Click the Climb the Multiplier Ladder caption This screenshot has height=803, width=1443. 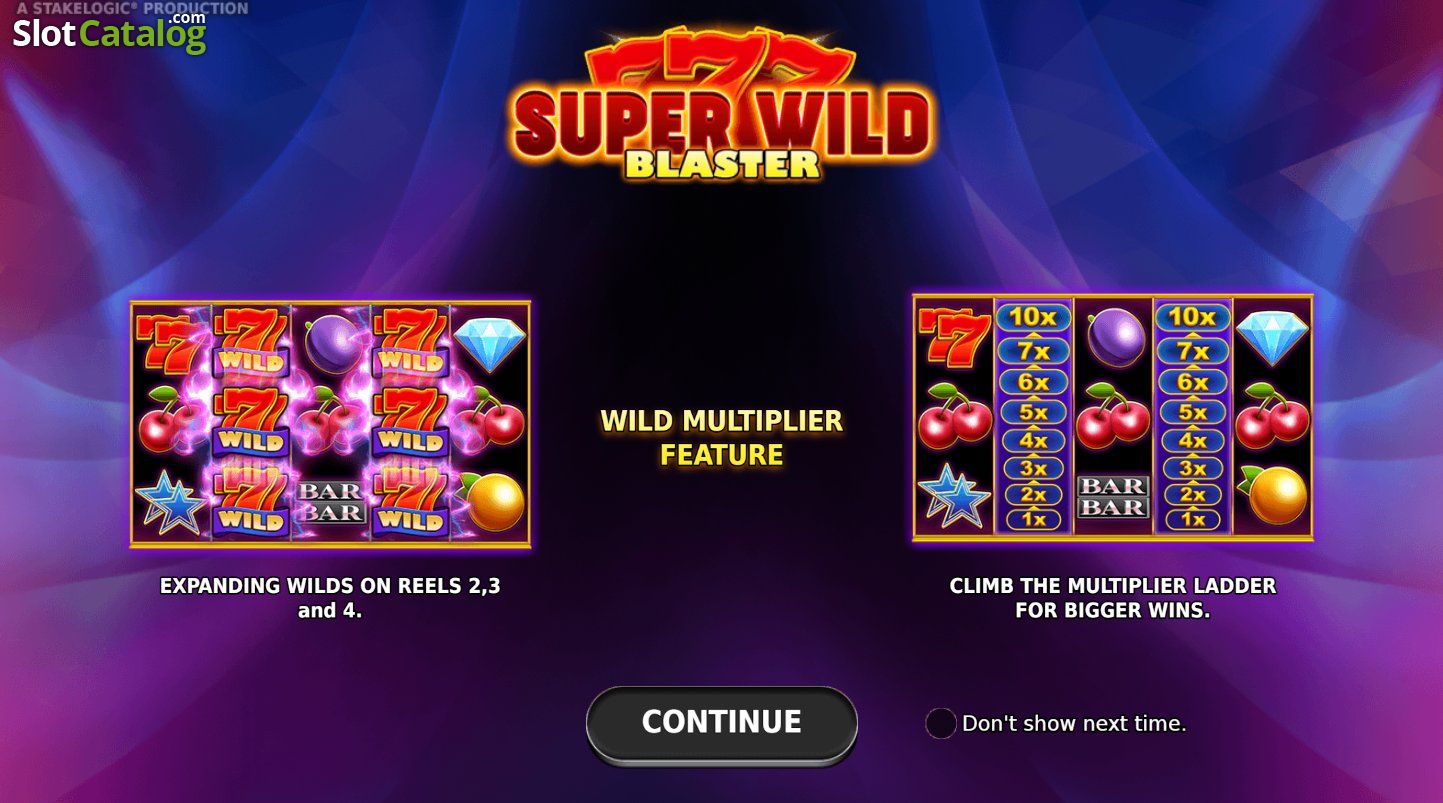coord(1113,598)
